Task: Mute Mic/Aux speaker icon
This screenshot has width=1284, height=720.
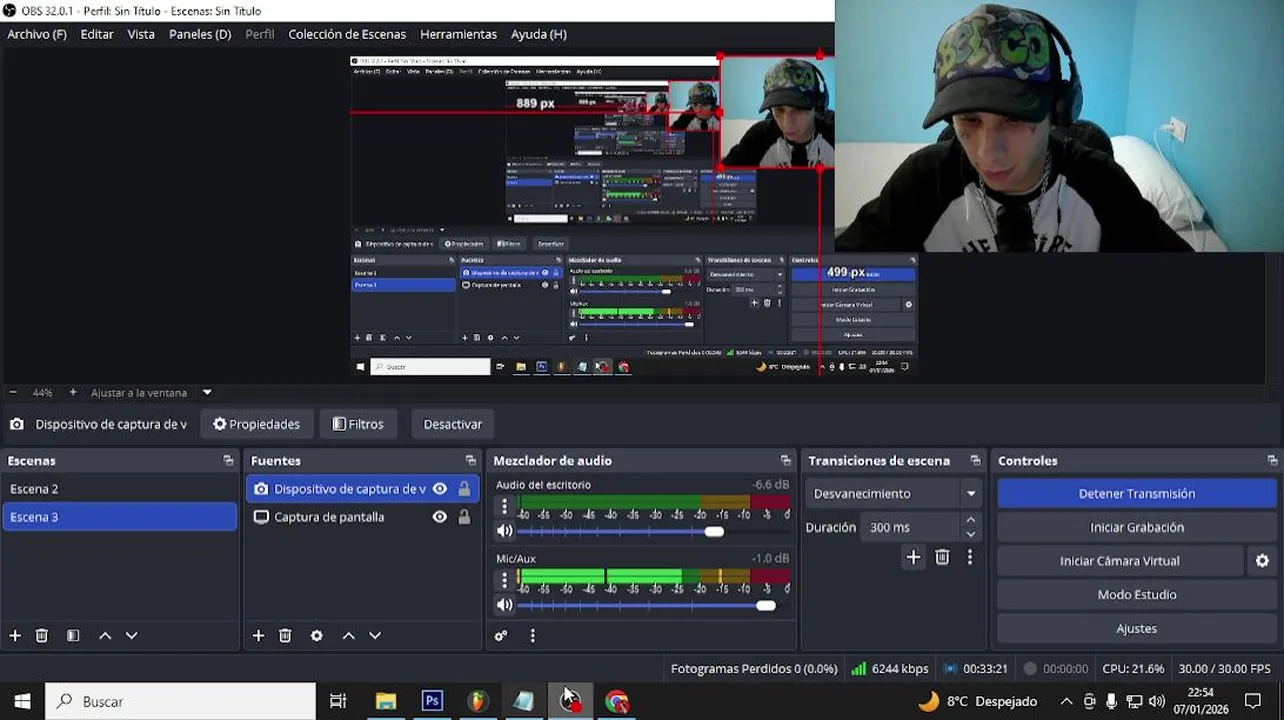Action: (x=504, y=605)
